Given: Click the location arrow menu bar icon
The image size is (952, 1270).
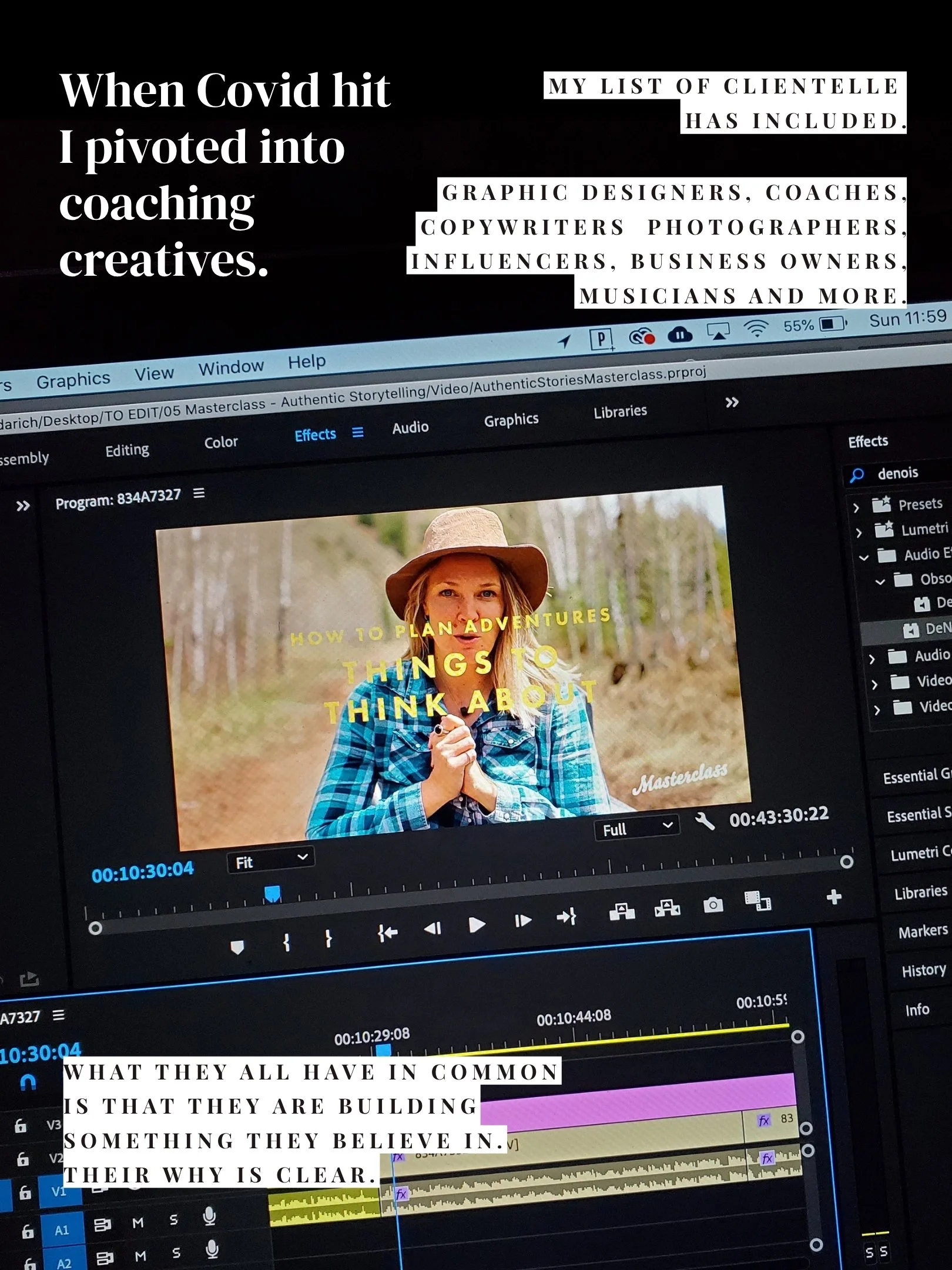Looking at the screenshot, I should coord(564,342).
